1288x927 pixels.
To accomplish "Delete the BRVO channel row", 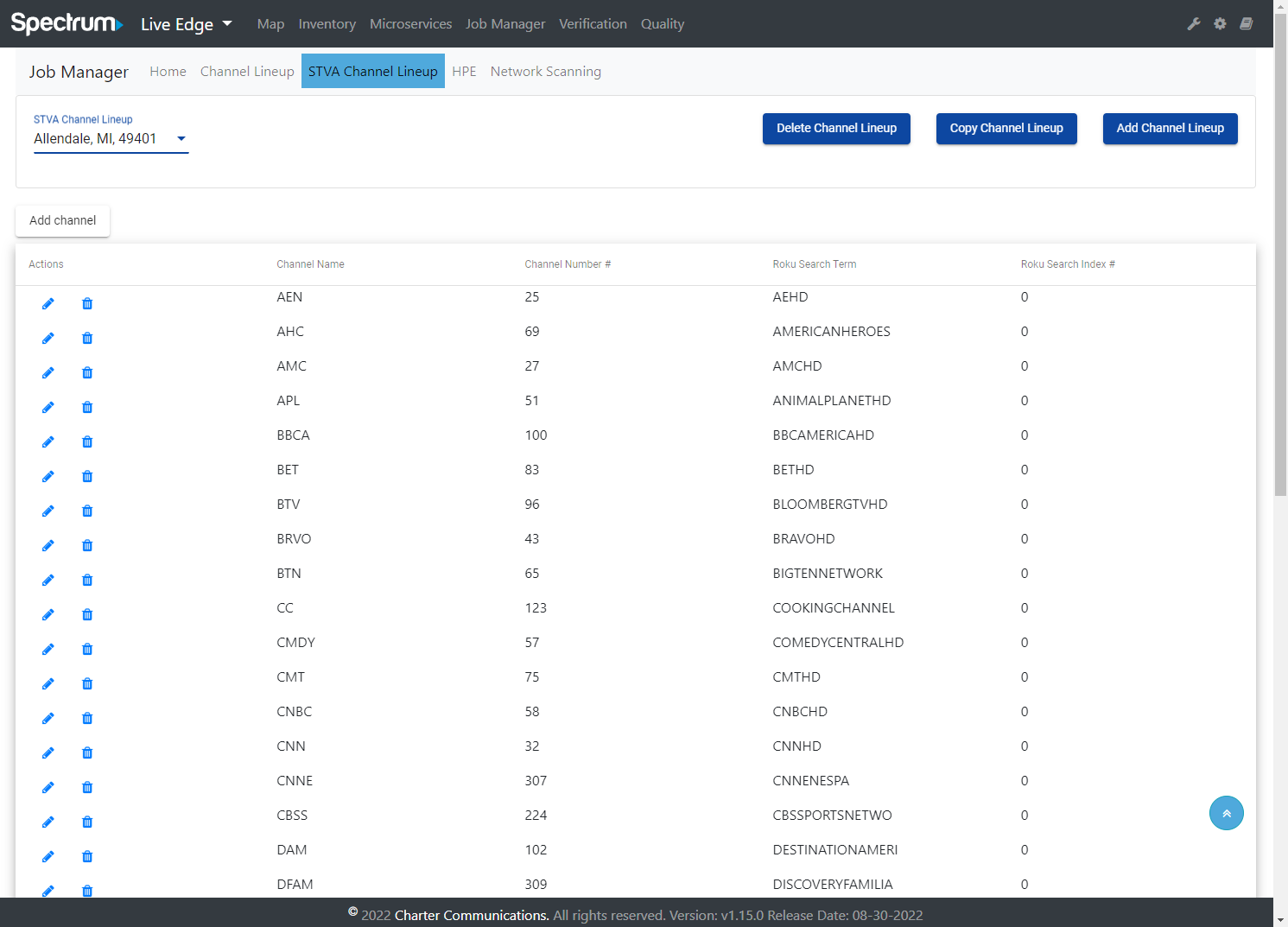I will (x=87, y=545).
